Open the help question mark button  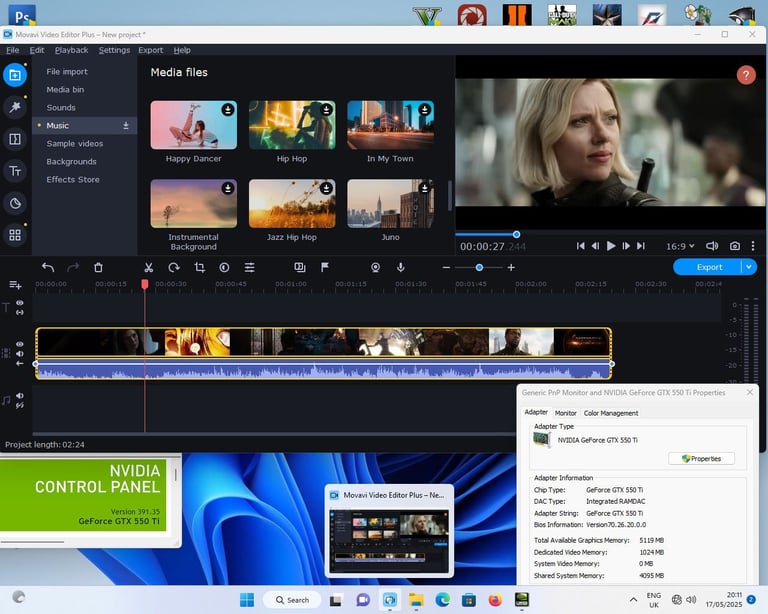click(746, 75)
